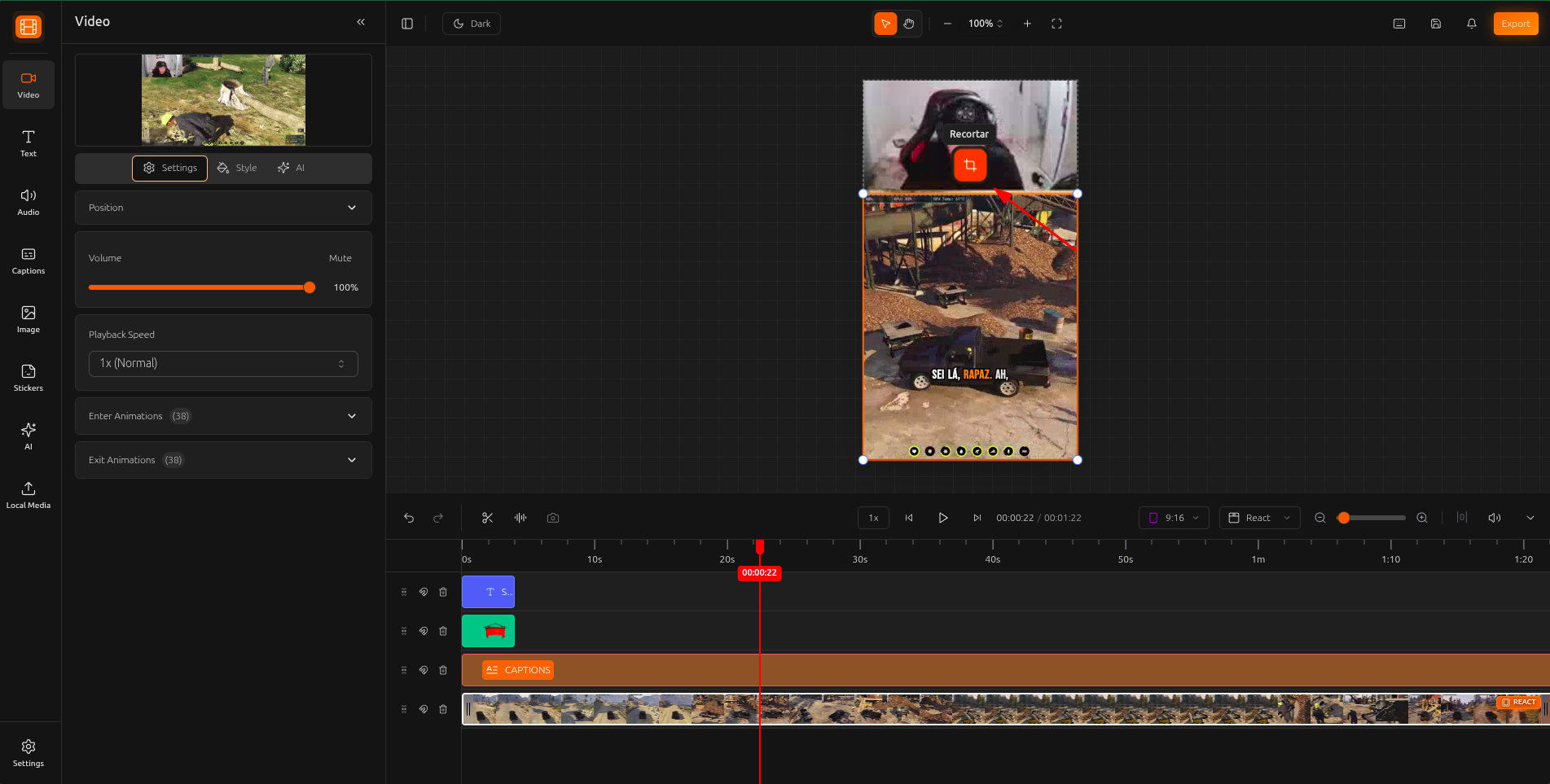Screen dimensions: 1550x784
Task: Select the hand pan tool
Action: [x=909, y=24]
